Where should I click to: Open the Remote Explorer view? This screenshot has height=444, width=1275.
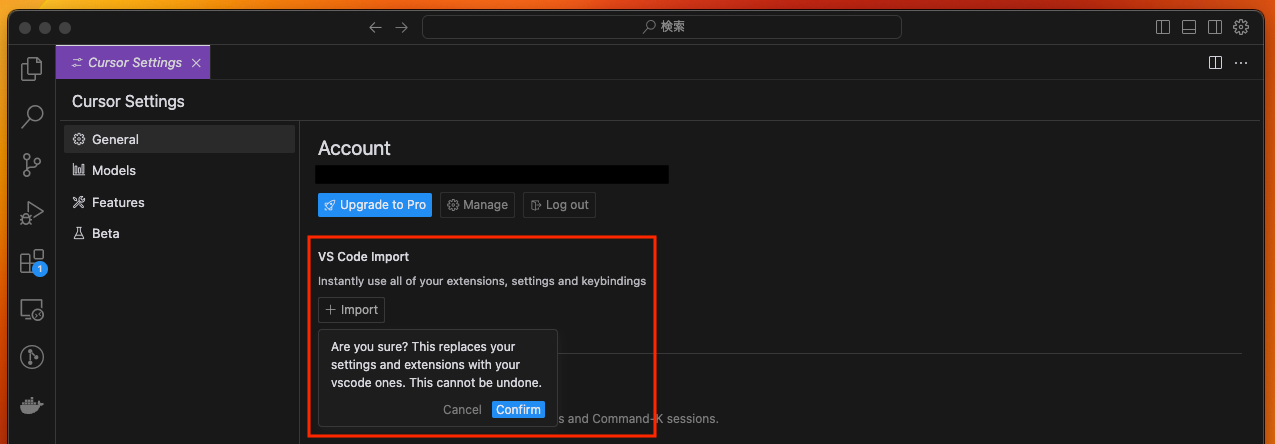pyautogui.click(x=32, y=310)
